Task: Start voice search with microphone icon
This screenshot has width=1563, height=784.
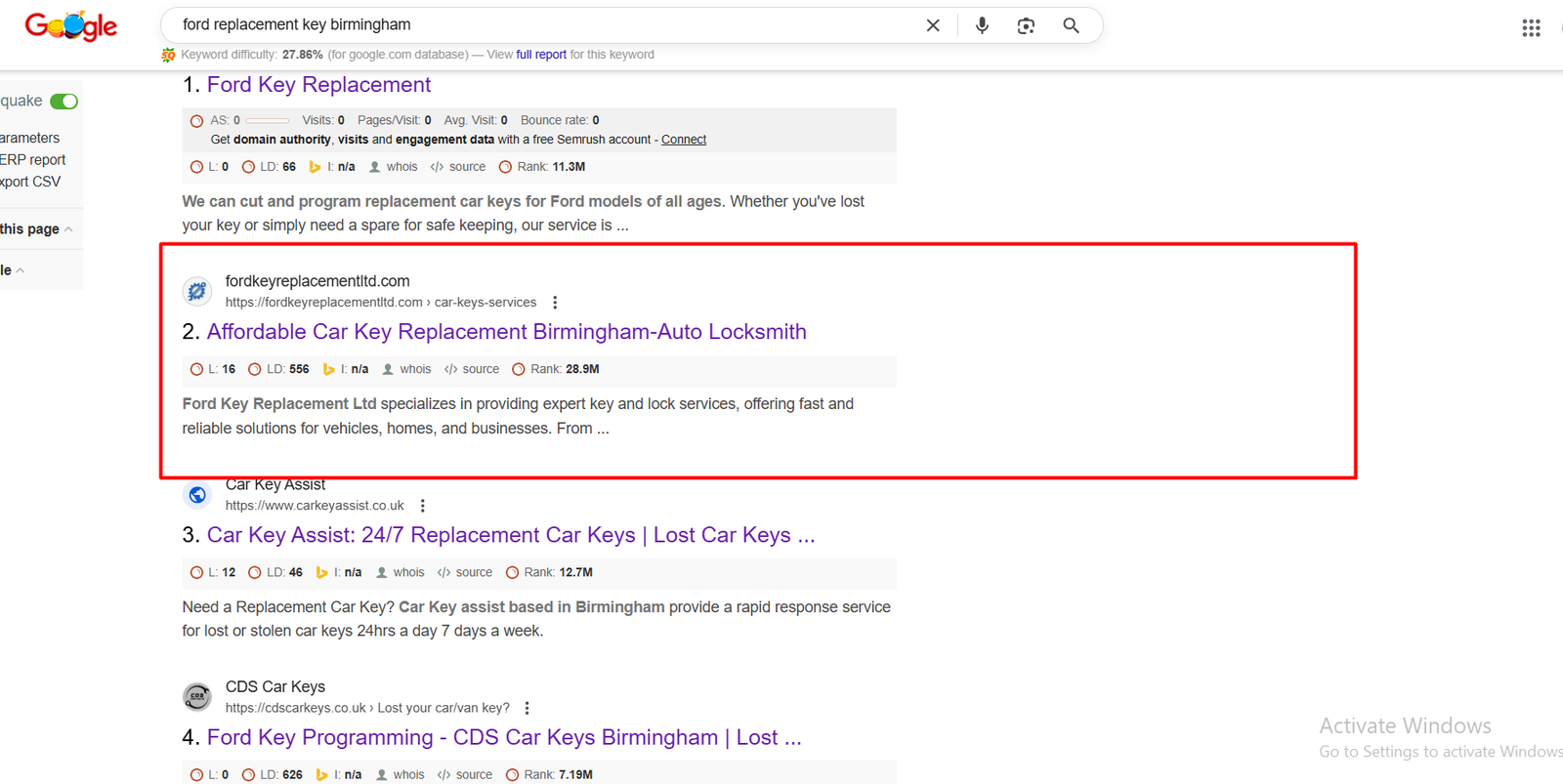Action: pyautogui.click(x=982, y=25)
